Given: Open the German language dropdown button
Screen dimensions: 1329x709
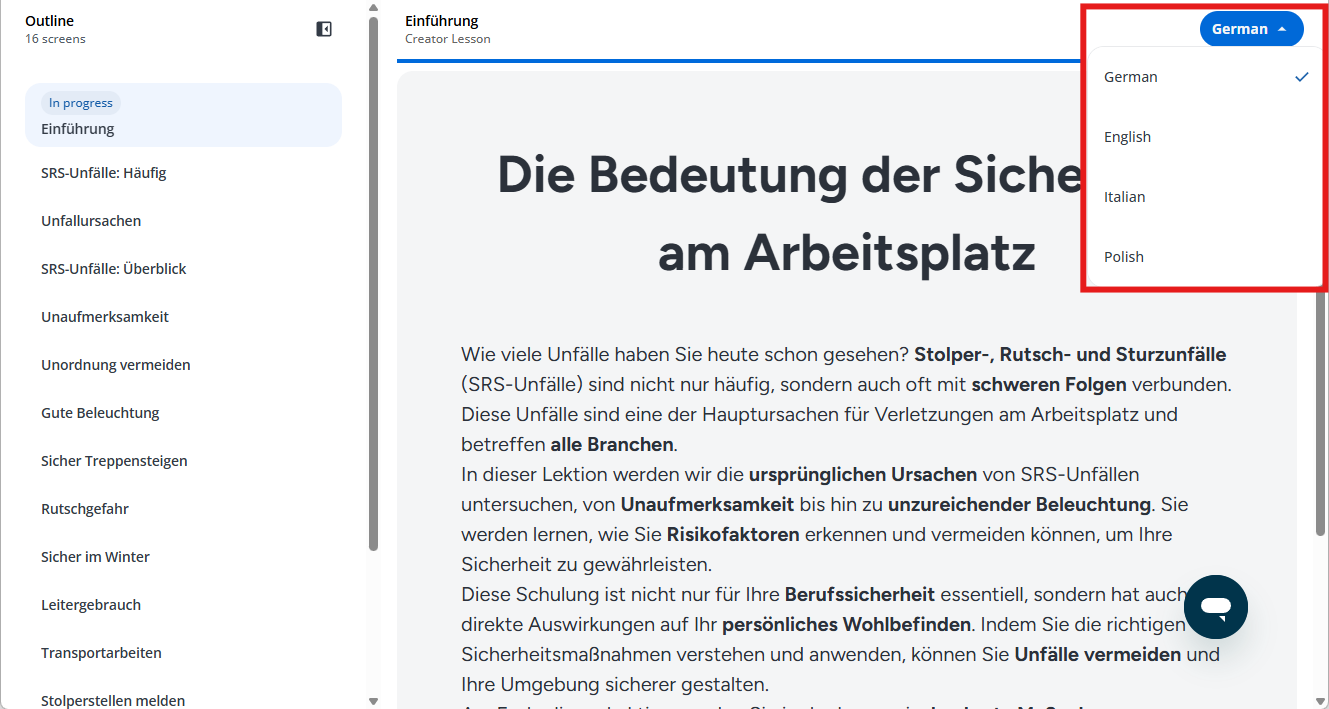Looking at the screenshot, I should pos(1251,29).
